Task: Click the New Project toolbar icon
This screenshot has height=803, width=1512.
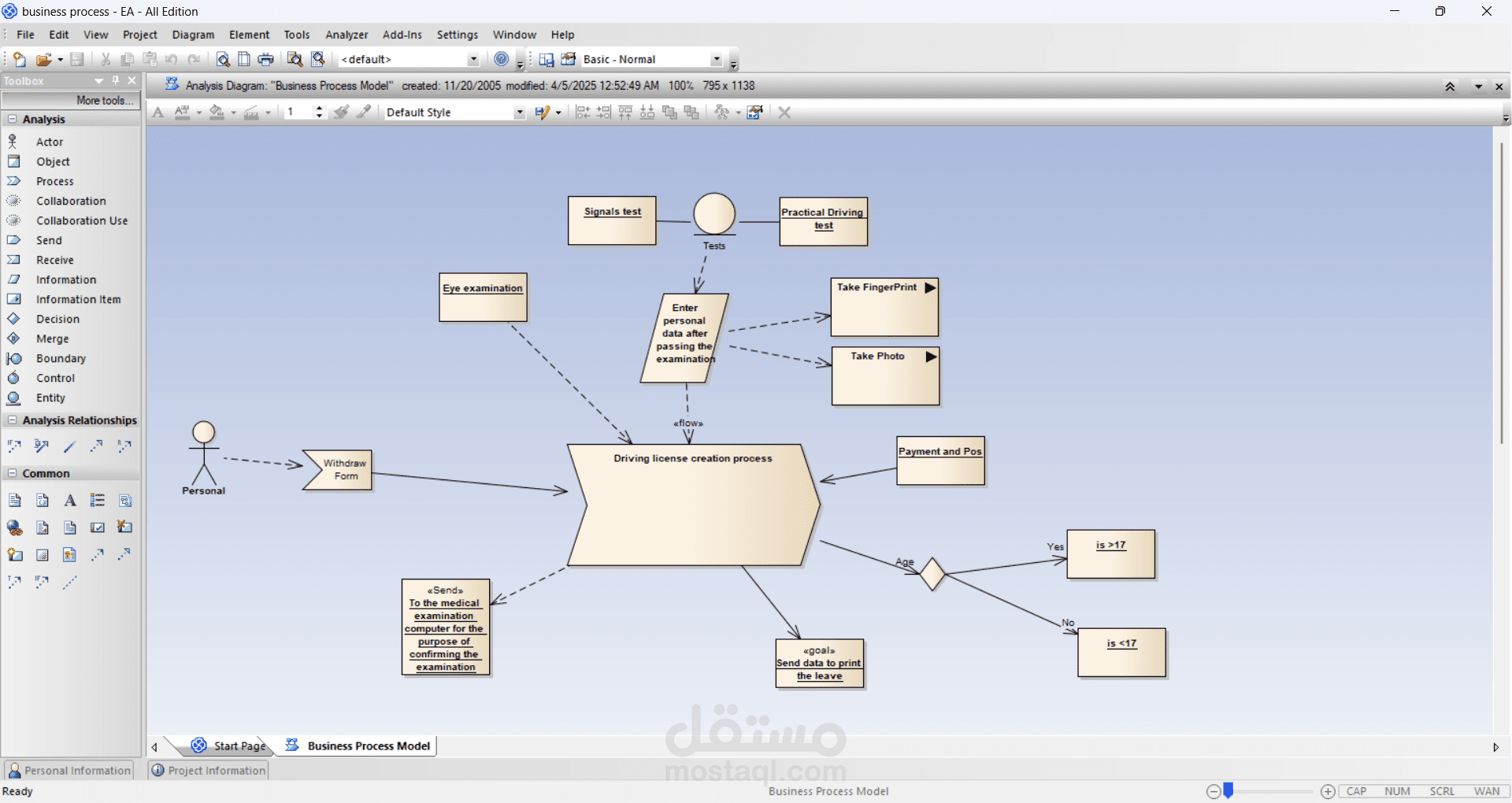Action: click(19, 59)
